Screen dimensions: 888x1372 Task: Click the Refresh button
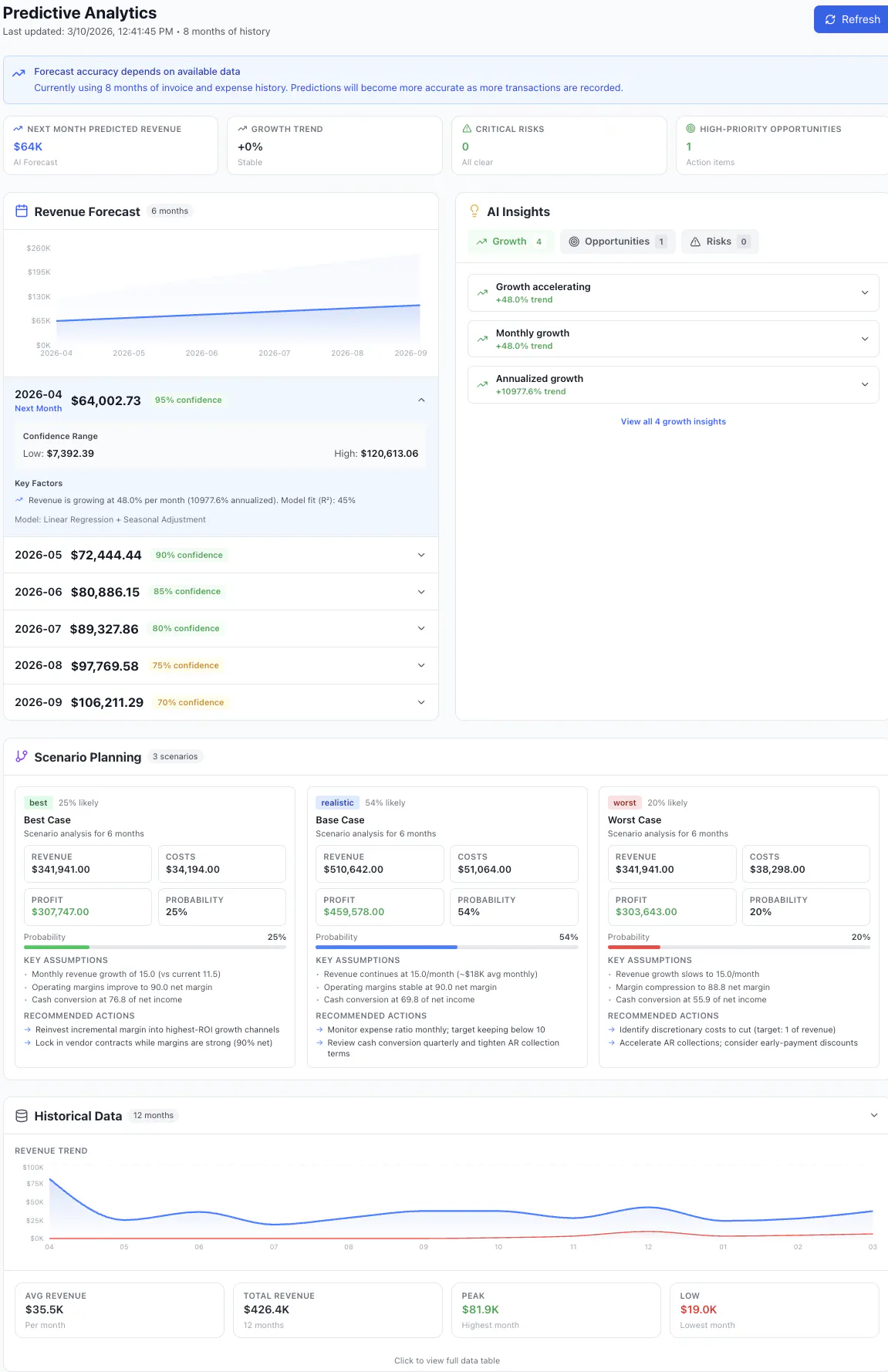(852, 19)
